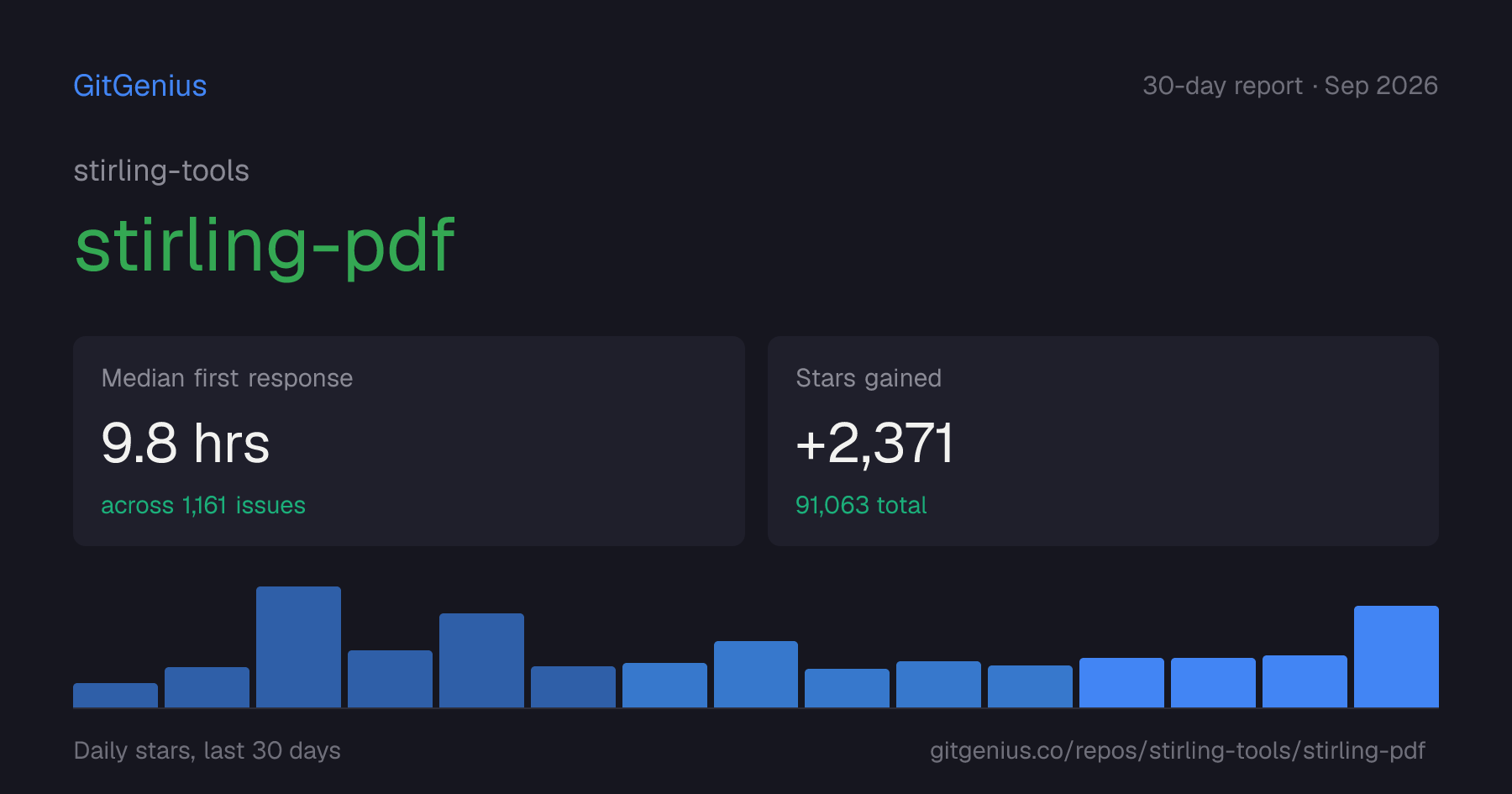Click the 30-day report Sep 2026 label
The image size is (1512, 794).
point(1290,86)
